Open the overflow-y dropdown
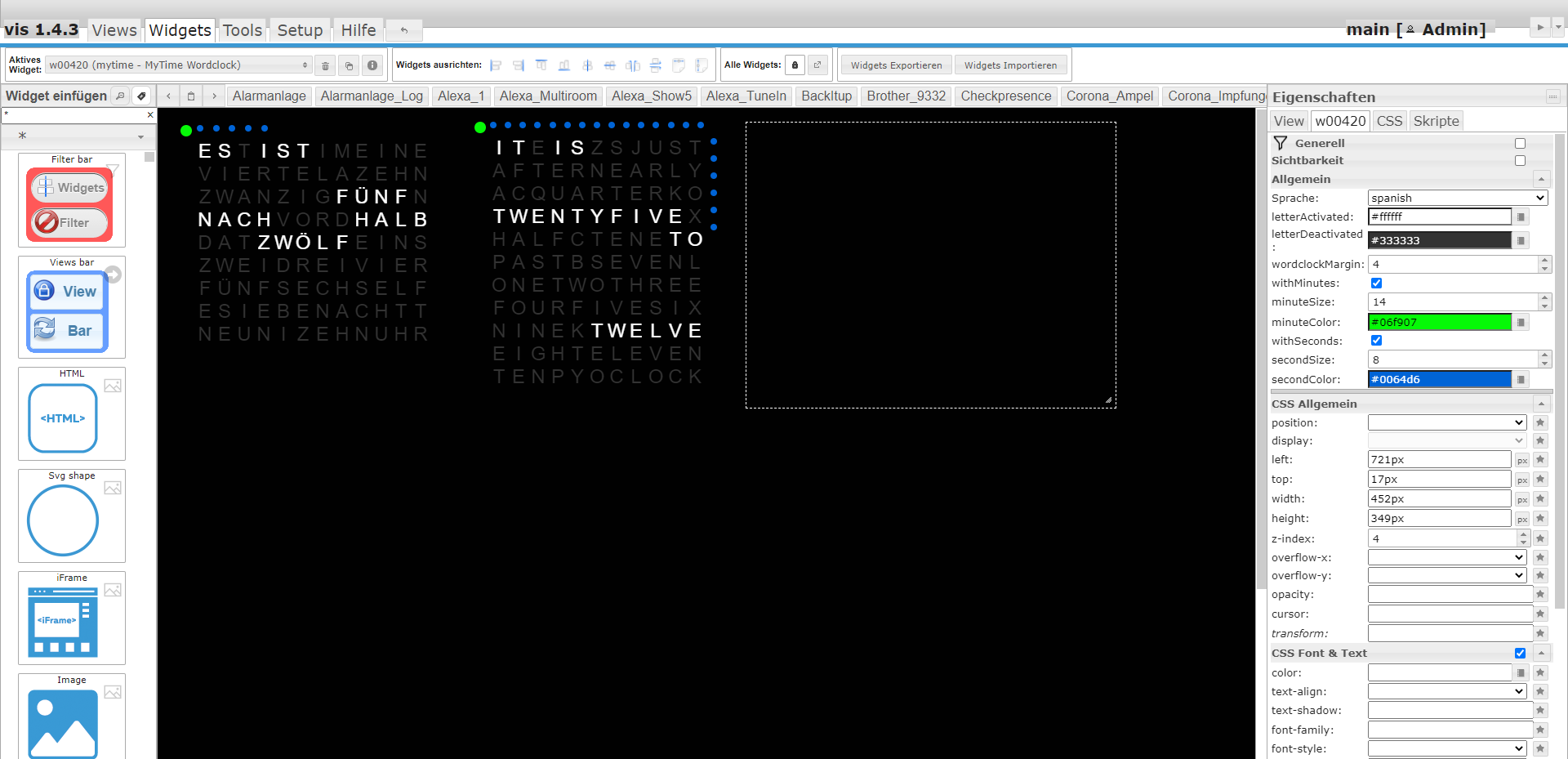1568x759 pixels. (1447, 575)
